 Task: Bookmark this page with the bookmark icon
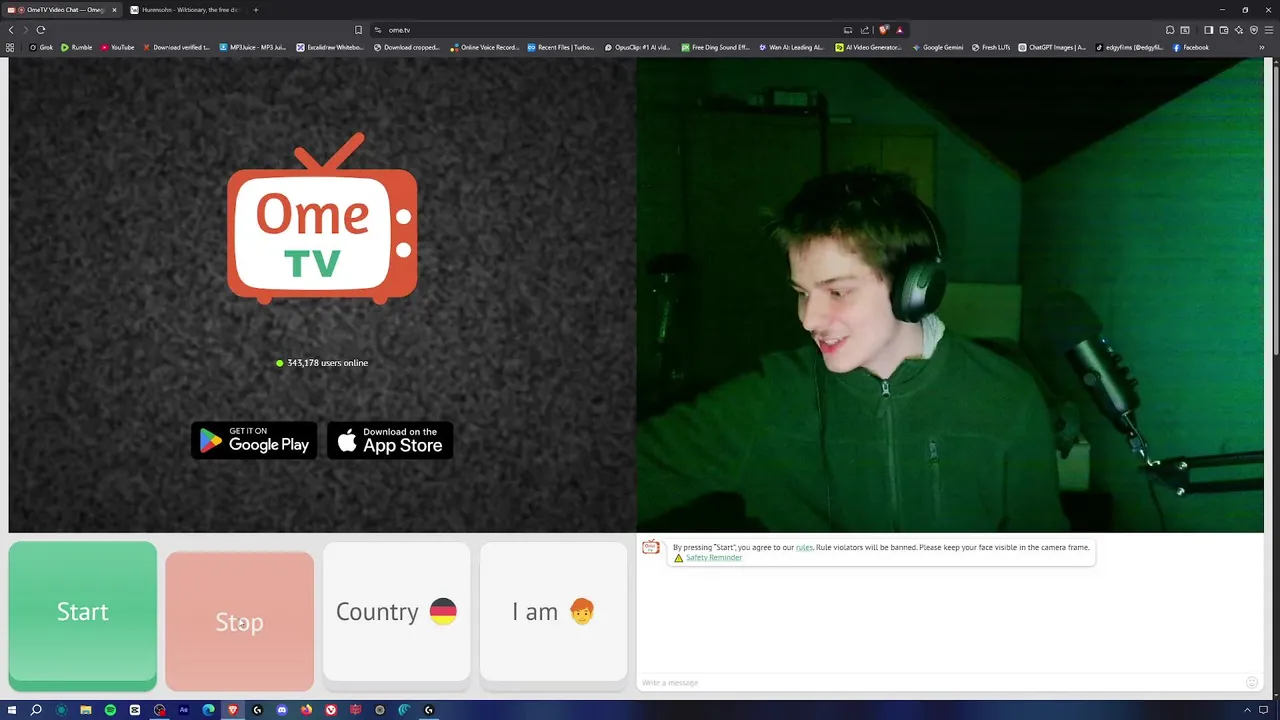pos(358,30)
